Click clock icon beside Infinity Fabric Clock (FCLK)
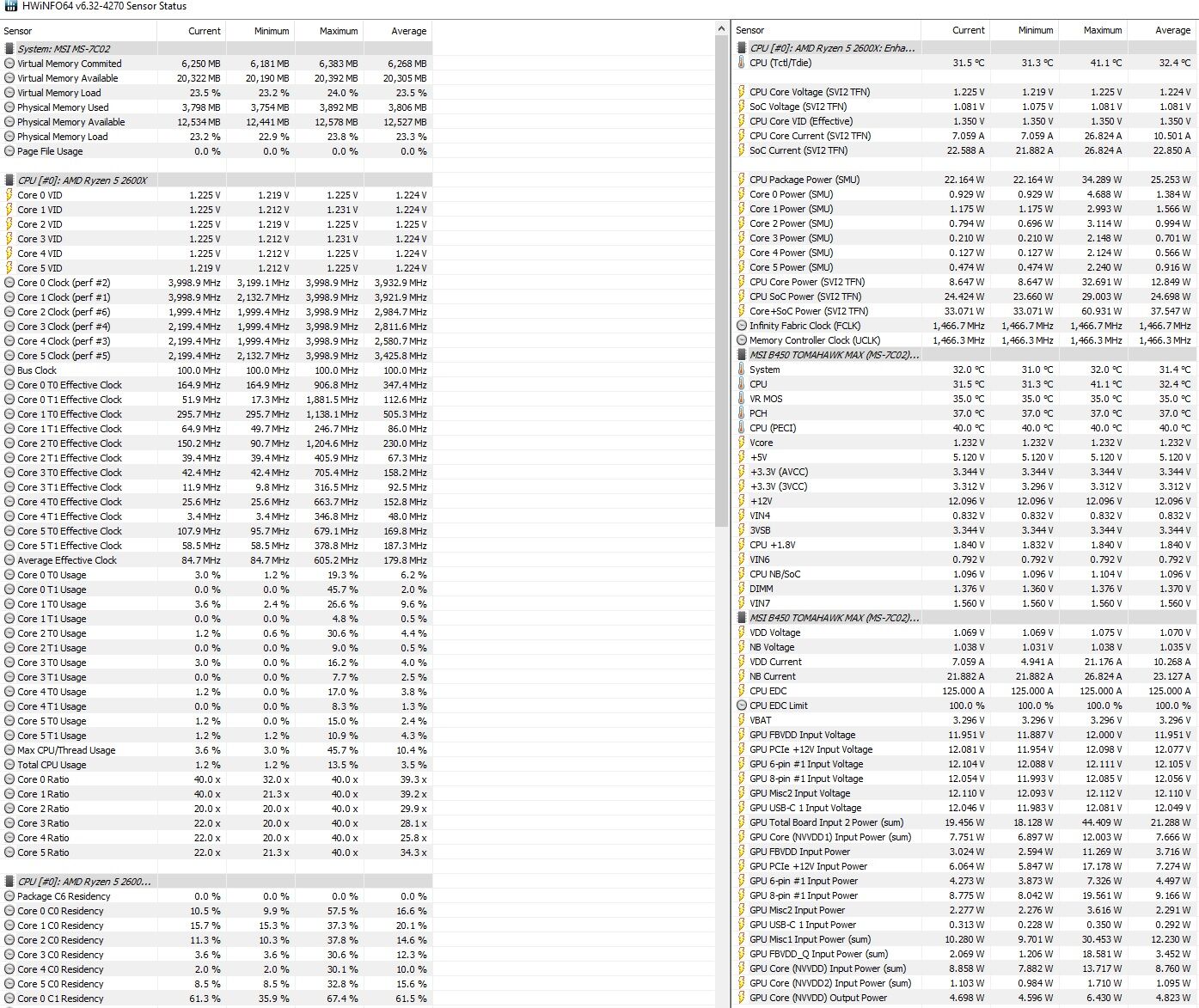Viewport: 1199px width, 1008px height. click(742, 326)
